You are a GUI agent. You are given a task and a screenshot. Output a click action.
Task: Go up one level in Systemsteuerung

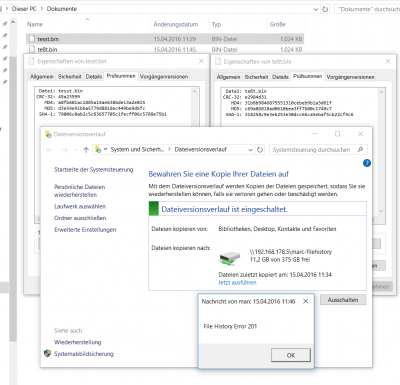86,150
